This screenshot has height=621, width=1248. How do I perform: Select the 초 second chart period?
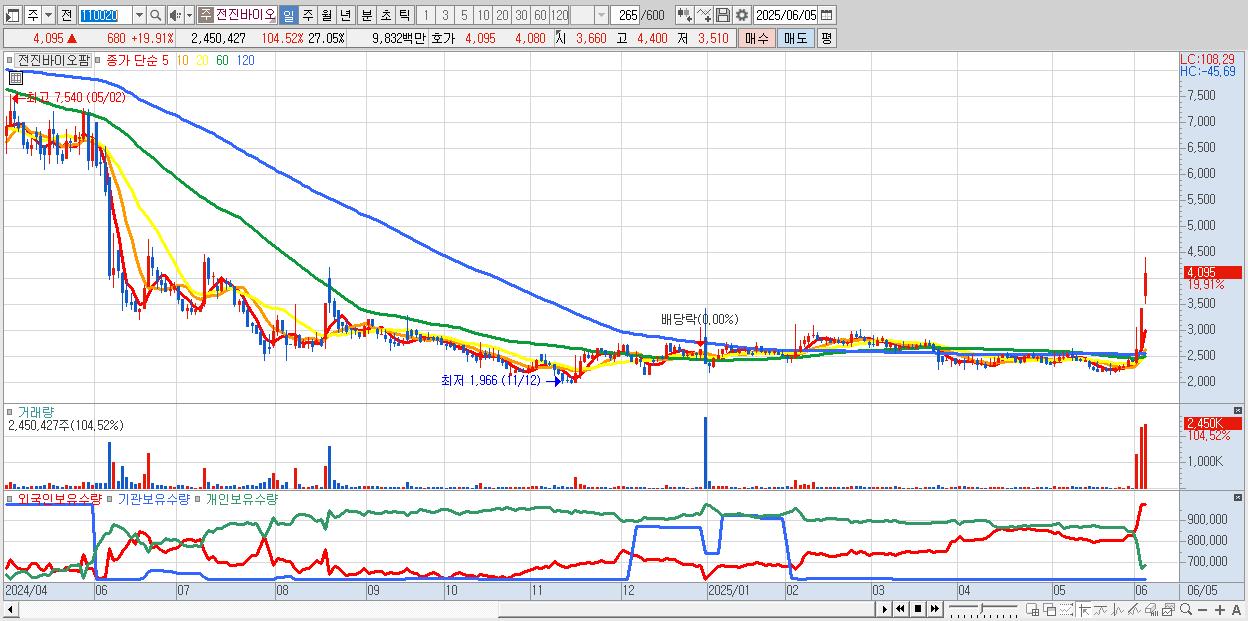coord(384,15)
